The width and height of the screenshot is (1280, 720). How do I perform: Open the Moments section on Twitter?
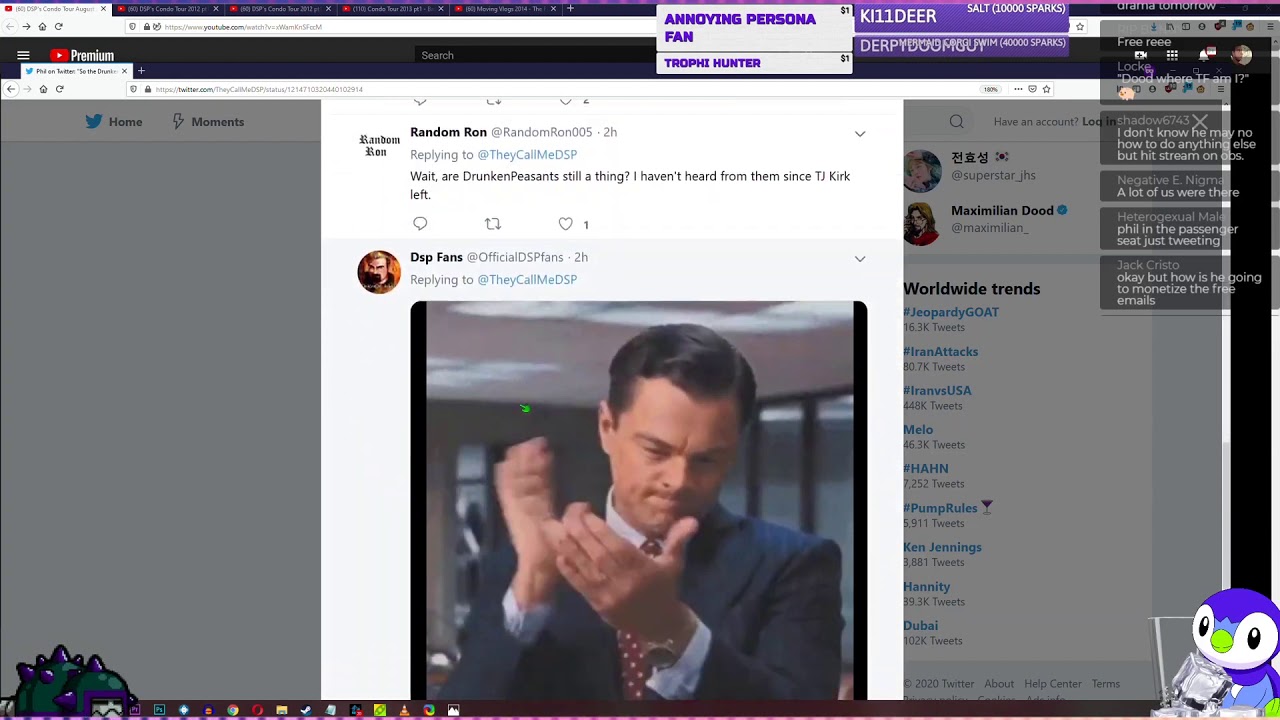(x=208, y=122)
